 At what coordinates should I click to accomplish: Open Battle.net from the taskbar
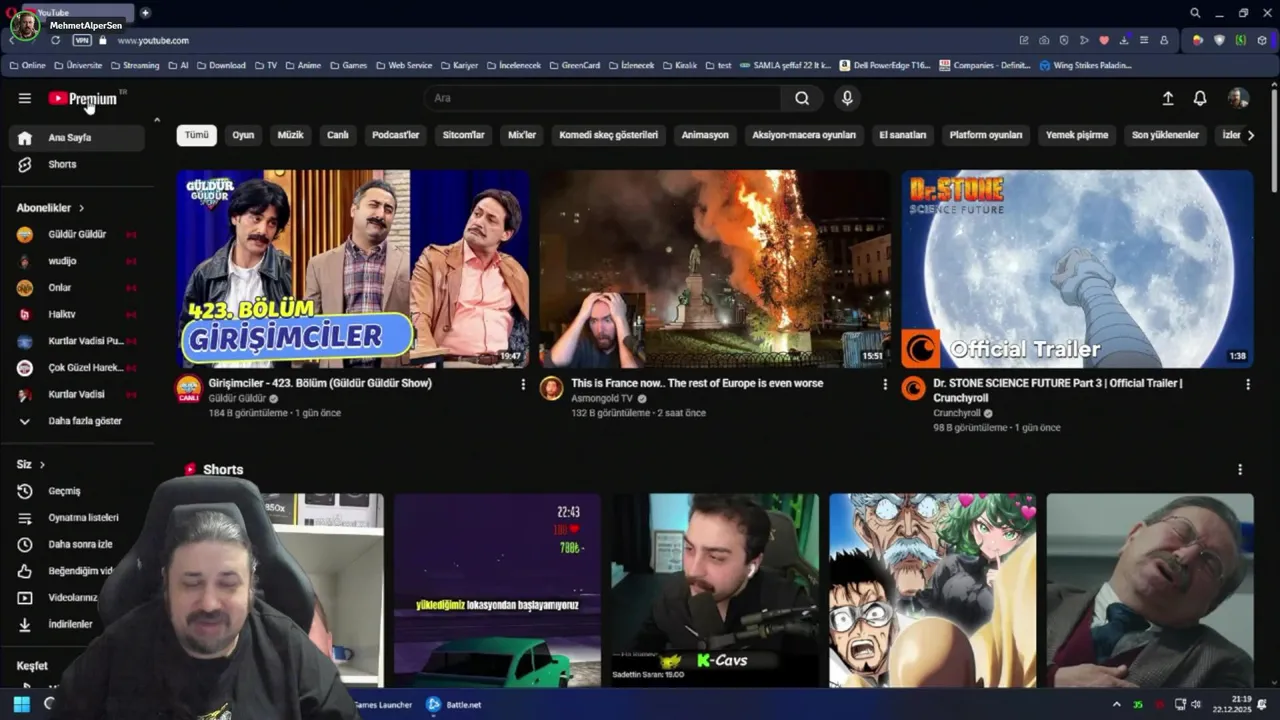(x=454, y=705)
